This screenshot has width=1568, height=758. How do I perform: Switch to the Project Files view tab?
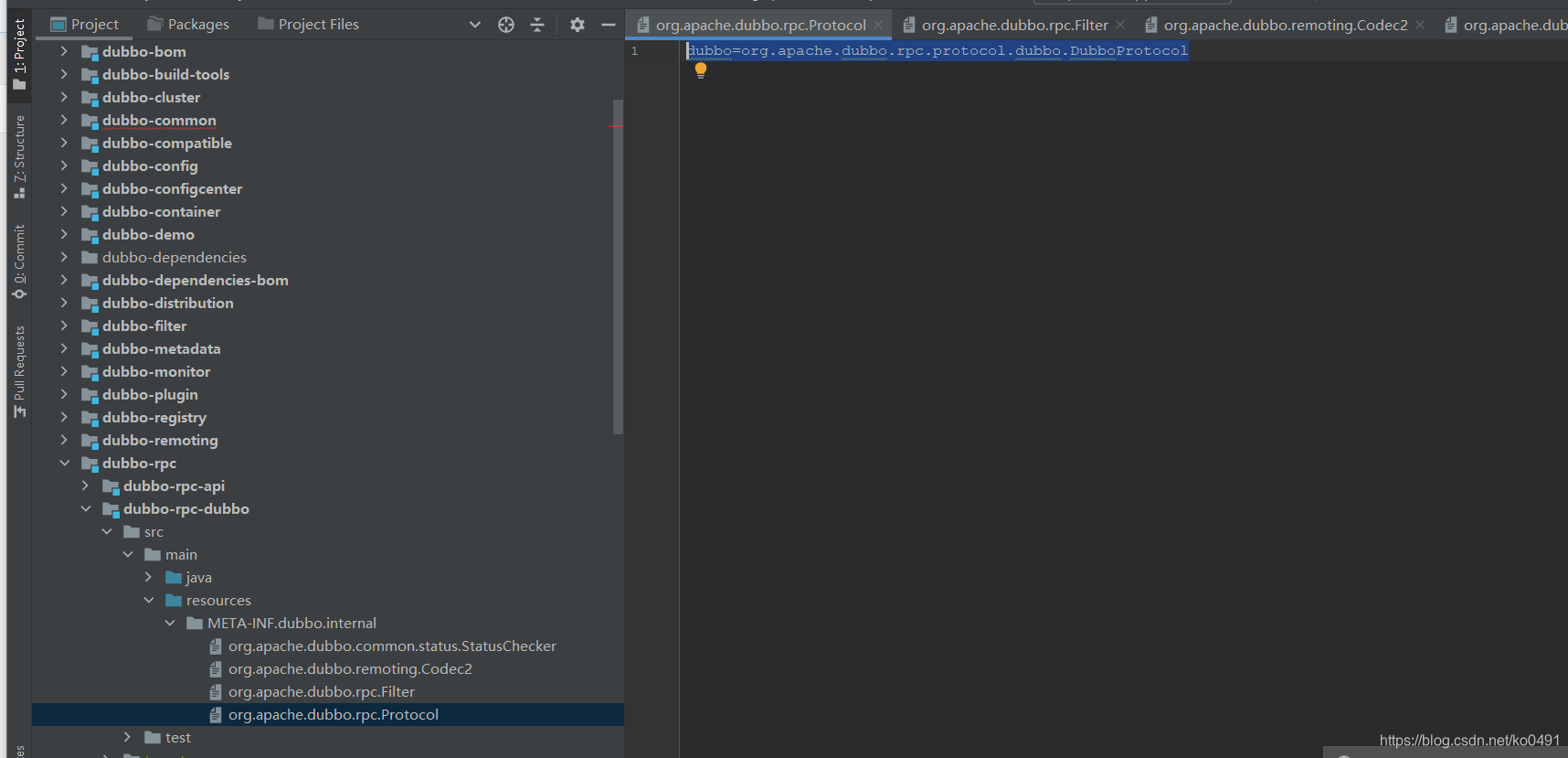(308, 25)
